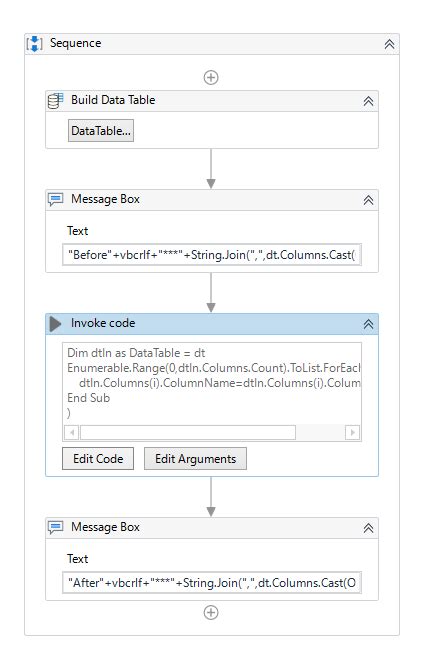Click the second Message Box speech icon
433x656 pixels.
55,528
